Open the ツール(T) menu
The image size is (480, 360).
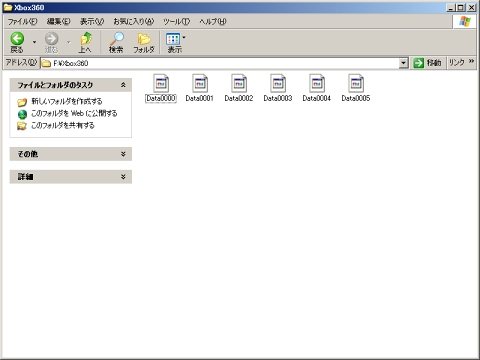pyautogui.click(x=176, y=22)
